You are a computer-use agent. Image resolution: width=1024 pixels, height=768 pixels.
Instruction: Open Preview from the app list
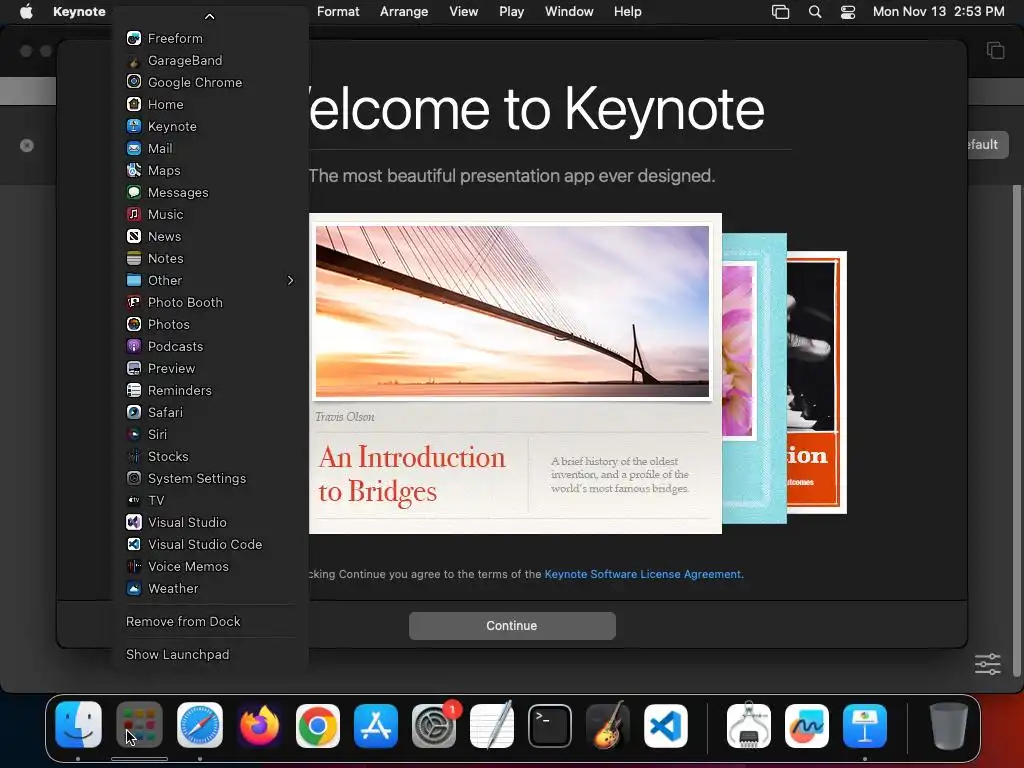pos(210,368)
